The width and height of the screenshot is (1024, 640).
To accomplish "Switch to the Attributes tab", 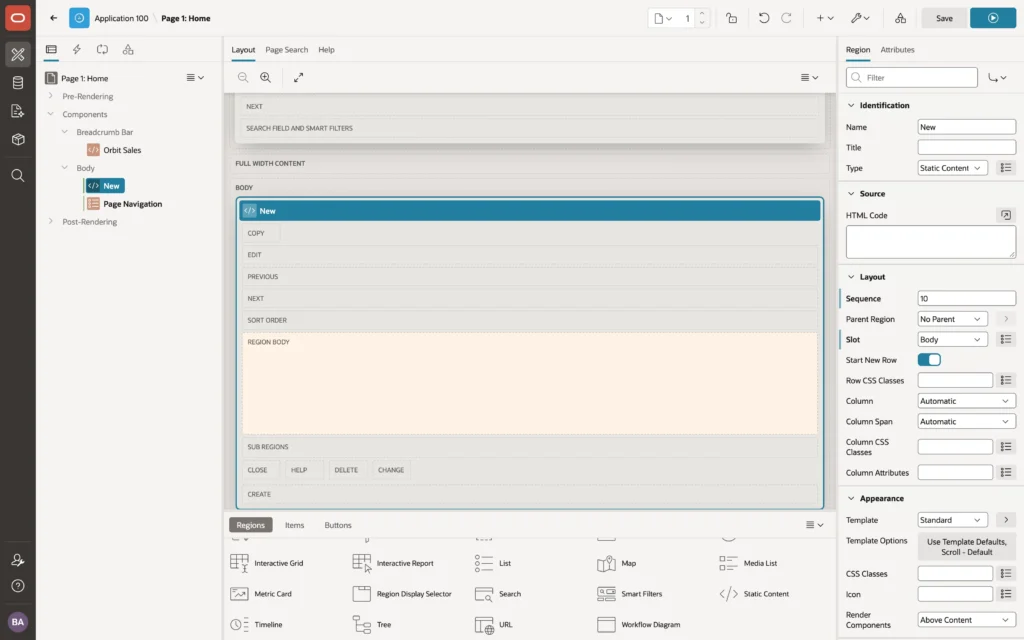I will pos(897,50).
